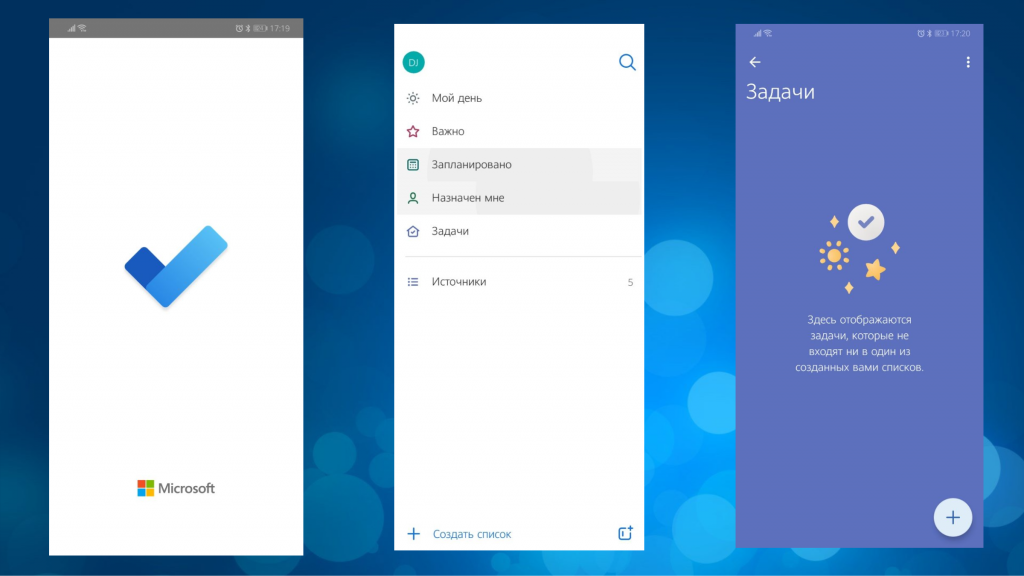Open the Задачи list in the menu
Image resolution: width=1024 pixels, height=576 pixels.
(519, 231)
